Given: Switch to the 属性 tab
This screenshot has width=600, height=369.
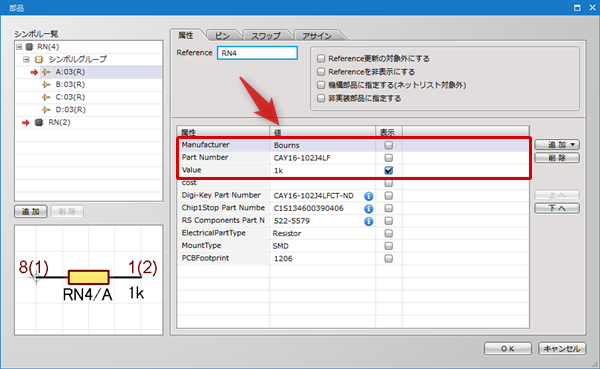Looking at the screenshot, I should click(x=186, y=35).
